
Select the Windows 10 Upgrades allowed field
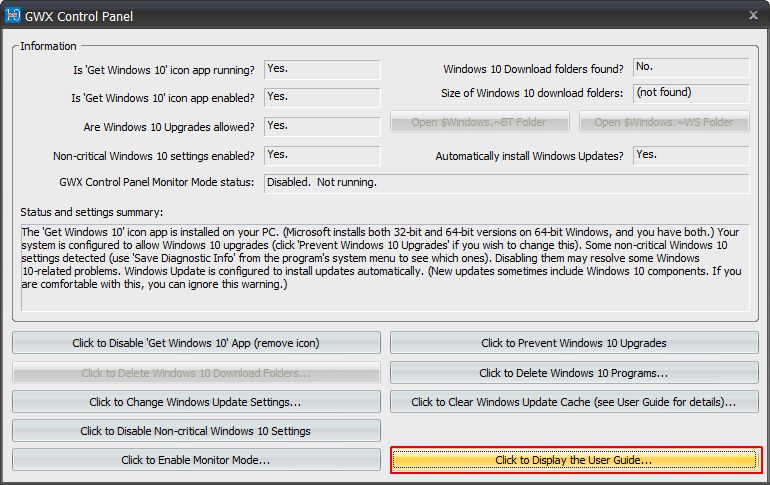point(322,126)
